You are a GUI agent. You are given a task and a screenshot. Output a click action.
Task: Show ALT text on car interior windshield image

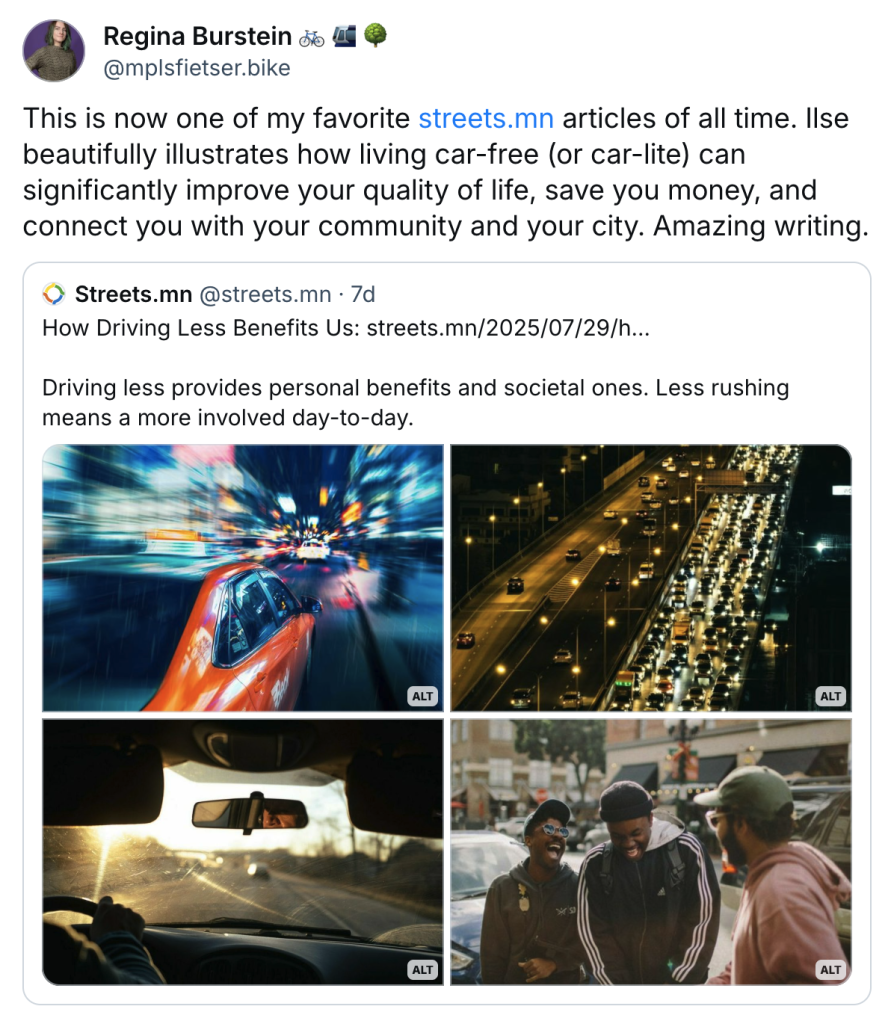pyautogui.click(x=422, y=970)
